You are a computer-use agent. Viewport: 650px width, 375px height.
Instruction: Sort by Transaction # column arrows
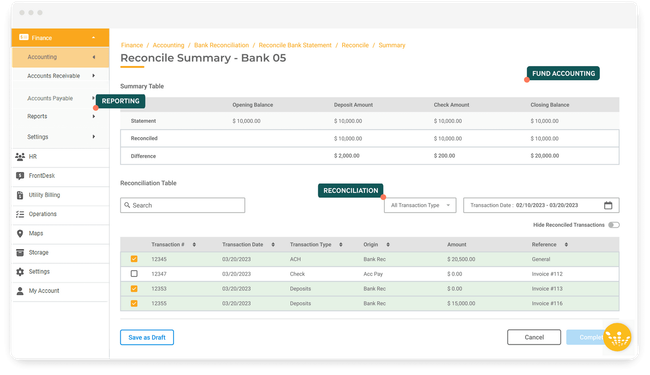point(194,244)
